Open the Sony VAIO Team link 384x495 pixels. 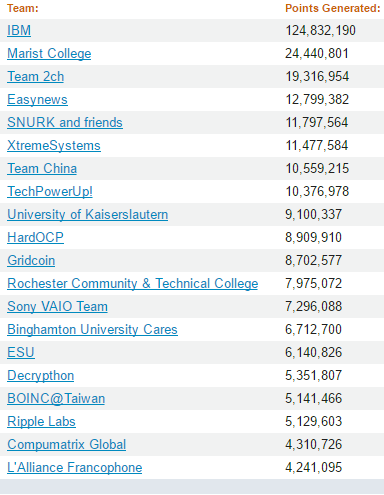pos(57,307)
